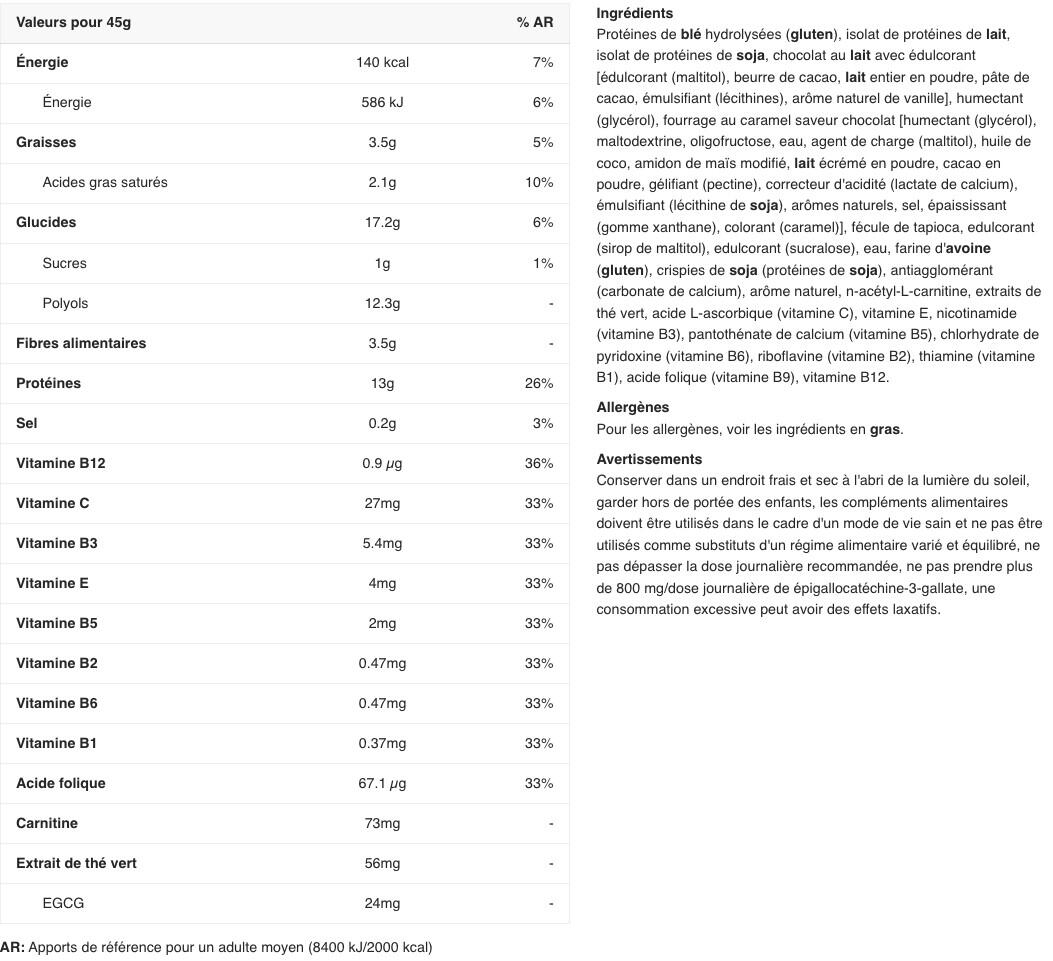Click the "Extrait de thé vert" label
Screen dimensions: 1053x961
(76, 863)
